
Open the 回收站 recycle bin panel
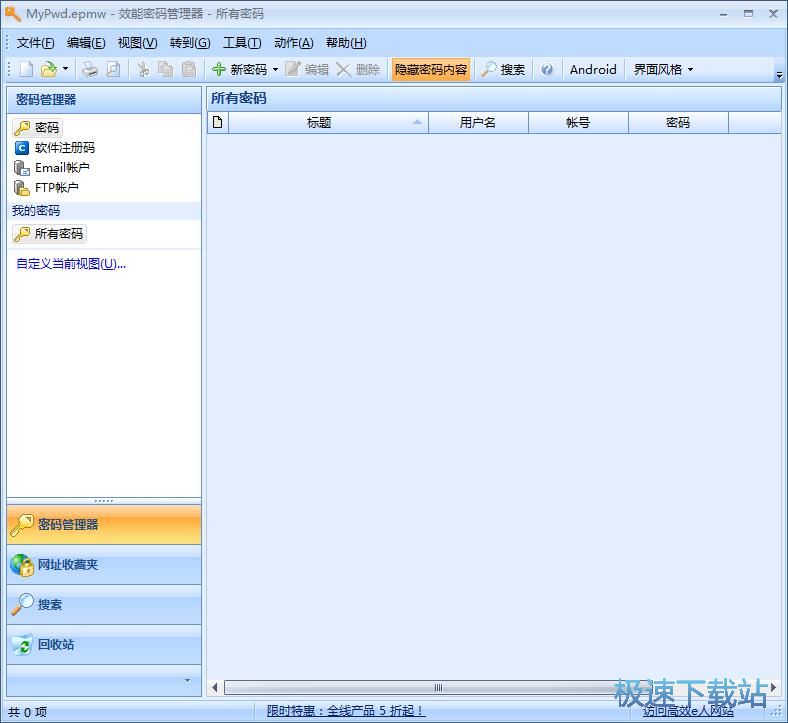[x=103, y=645]
